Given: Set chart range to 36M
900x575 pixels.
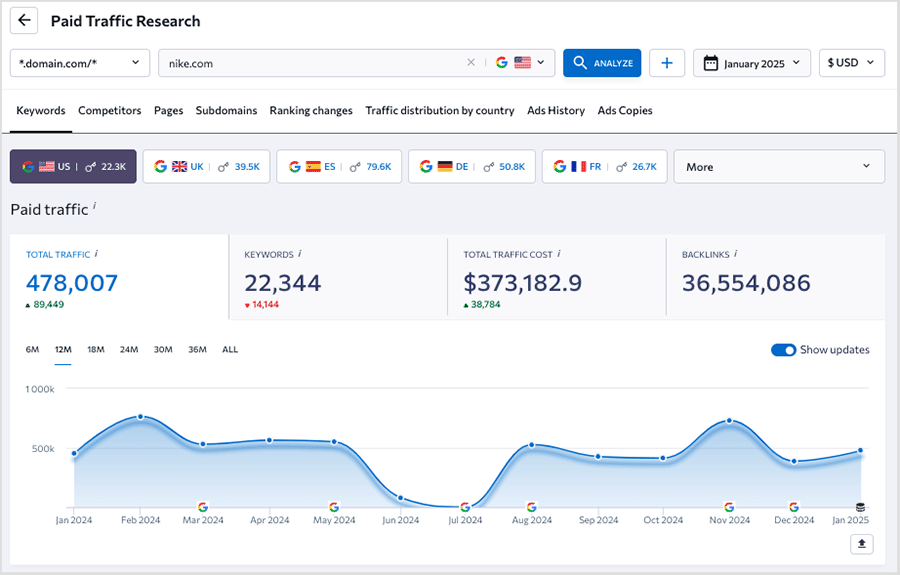Looking at the screenshot, I should pyautogui.click(x=197, y=349).
